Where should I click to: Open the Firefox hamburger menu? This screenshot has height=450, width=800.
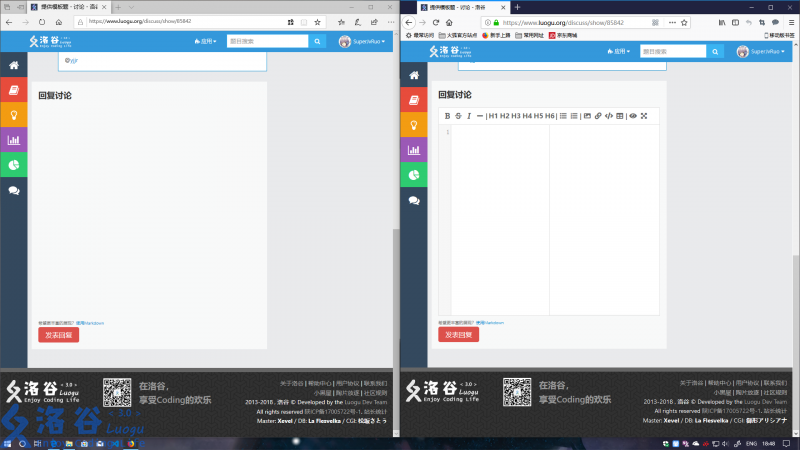tap(790, 22)
